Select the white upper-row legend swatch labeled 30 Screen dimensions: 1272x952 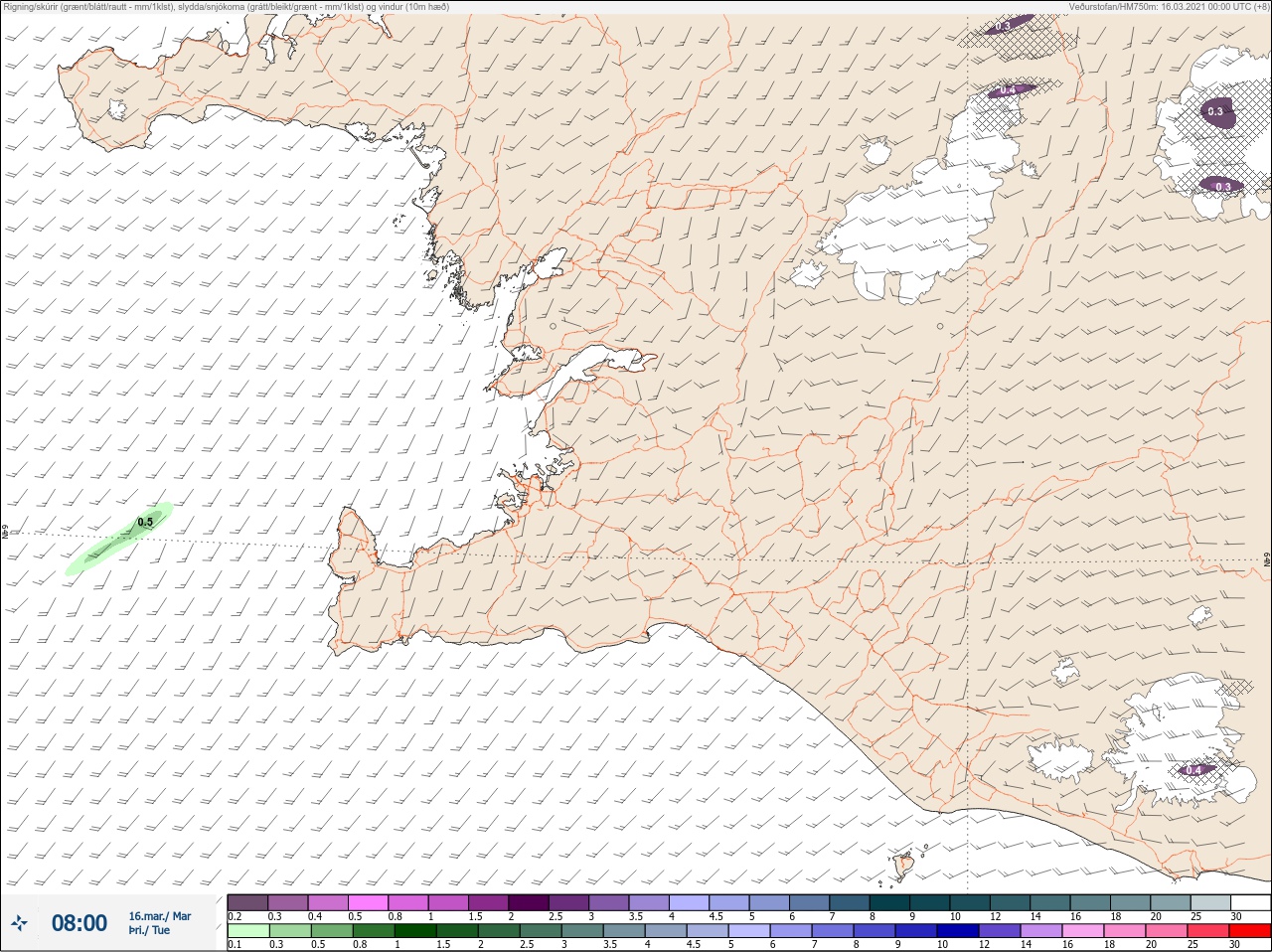click(1251, 902)
